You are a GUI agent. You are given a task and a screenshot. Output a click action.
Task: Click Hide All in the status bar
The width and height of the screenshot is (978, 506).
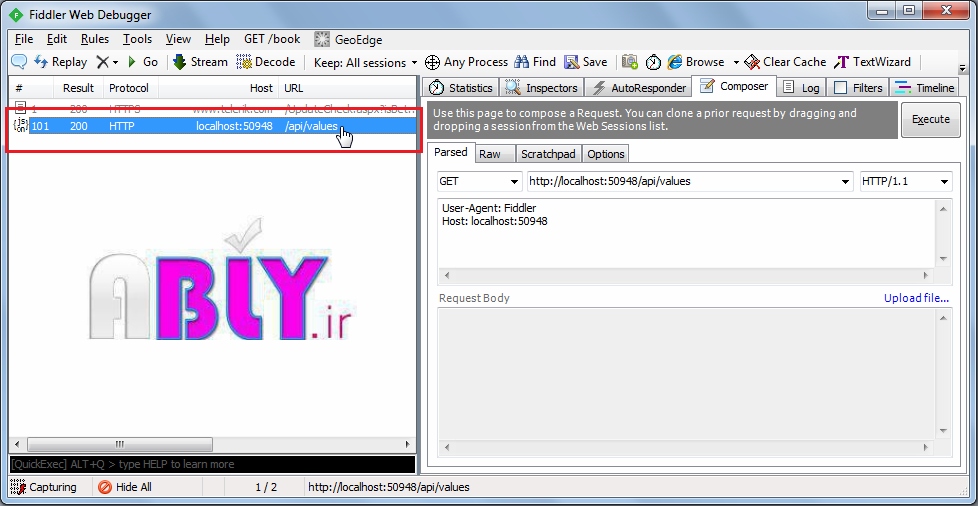click(125, 487)
